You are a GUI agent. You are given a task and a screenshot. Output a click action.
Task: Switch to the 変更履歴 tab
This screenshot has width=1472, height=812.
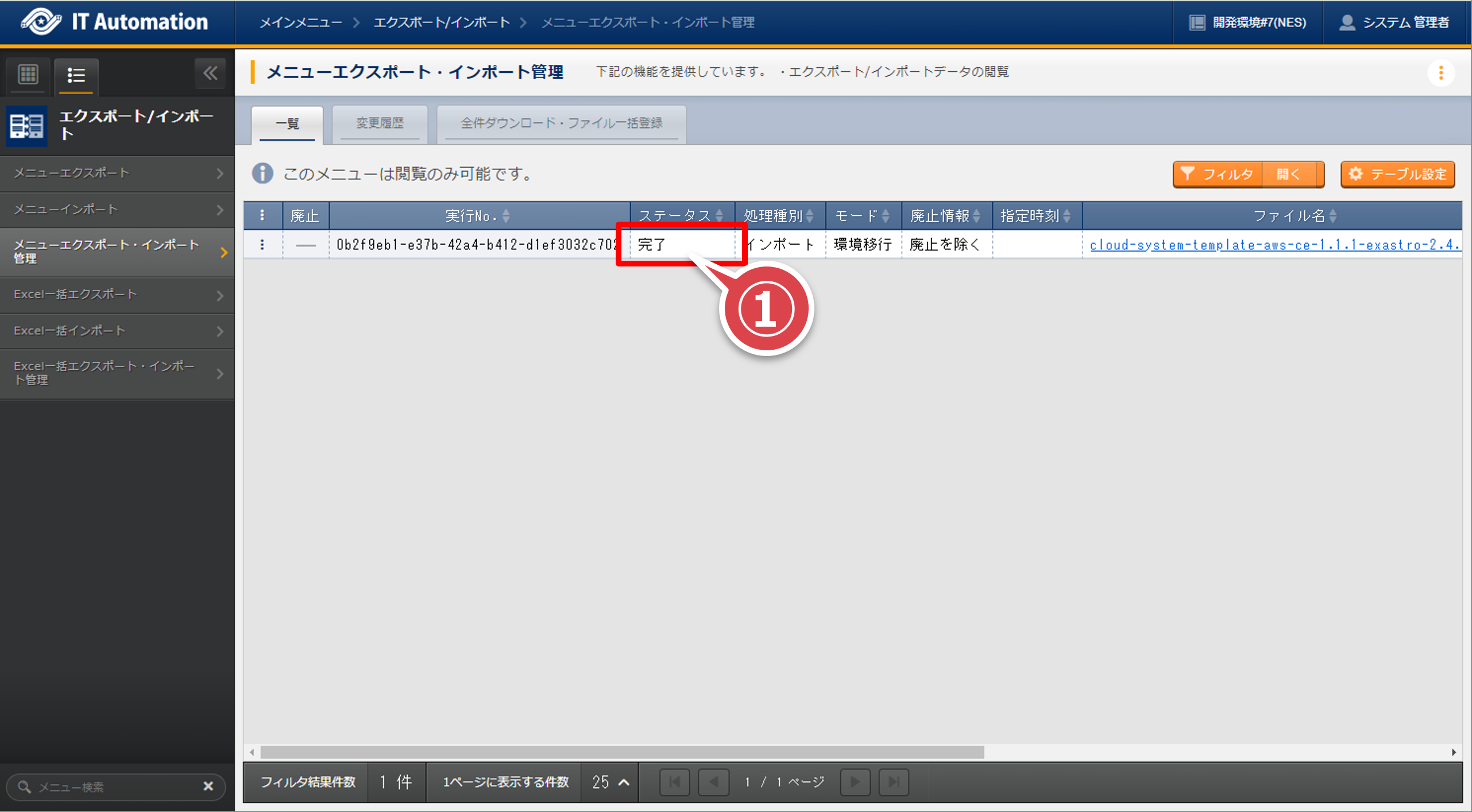click(380, 123)
